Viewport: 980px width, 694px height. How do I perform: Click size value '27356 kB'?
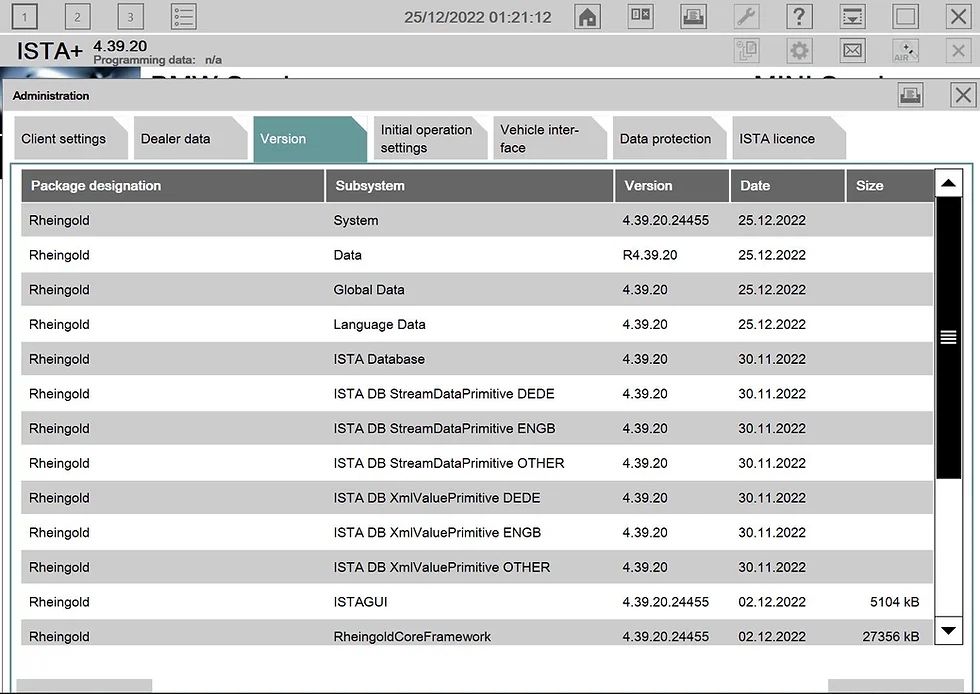(891, 636)
